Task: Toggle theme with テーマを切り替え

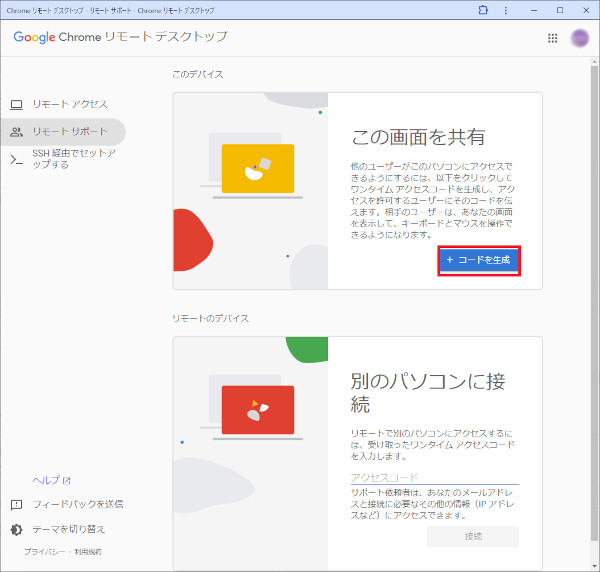Action: click(x=68, y=530)
